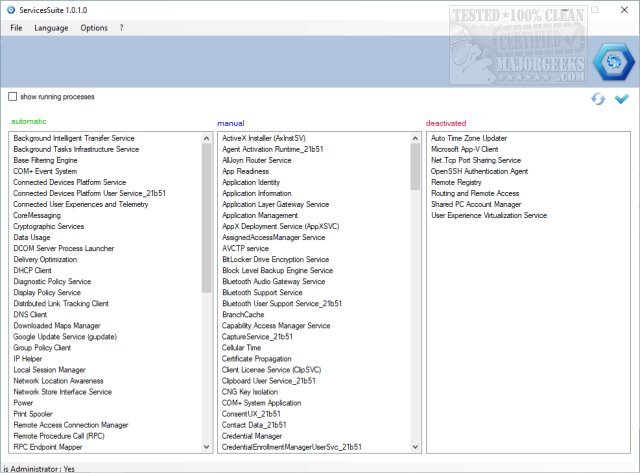Screen dimensions: 640x473
Task: Select Power service
Action: tap(23, 403)
